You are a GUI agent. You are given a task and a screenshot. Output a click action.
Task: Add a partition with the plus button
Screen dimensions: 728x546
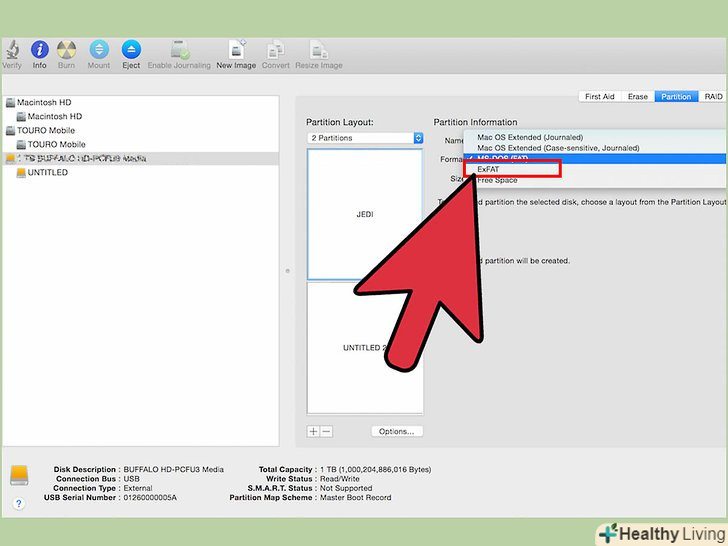[313, 431]
